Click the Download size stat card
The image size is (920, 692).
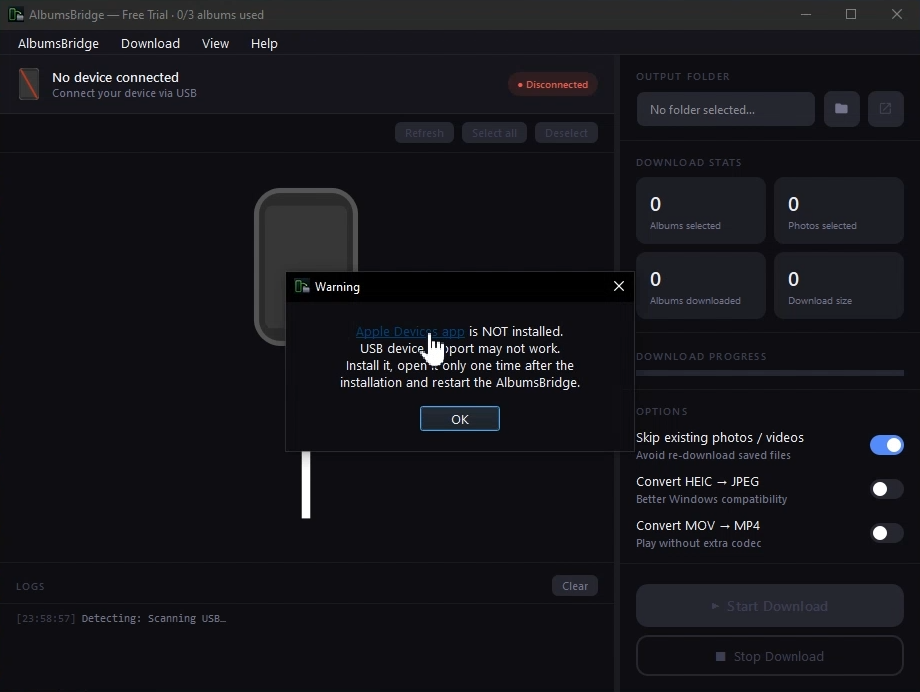(x=839, y=286)
